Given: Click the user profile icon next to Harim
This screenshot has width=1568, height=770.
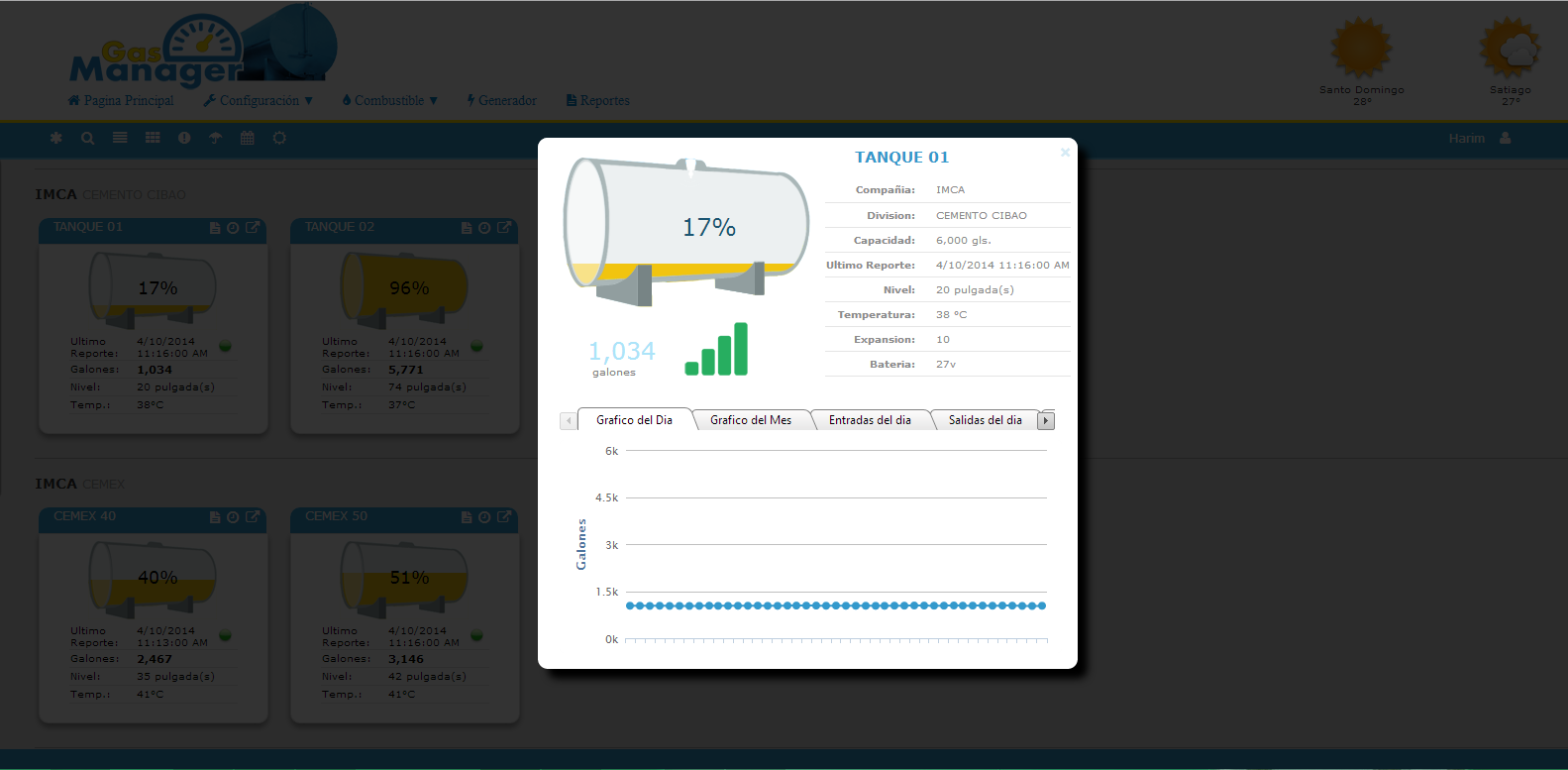Looking at the screenshot, I should click(1506, 138).
